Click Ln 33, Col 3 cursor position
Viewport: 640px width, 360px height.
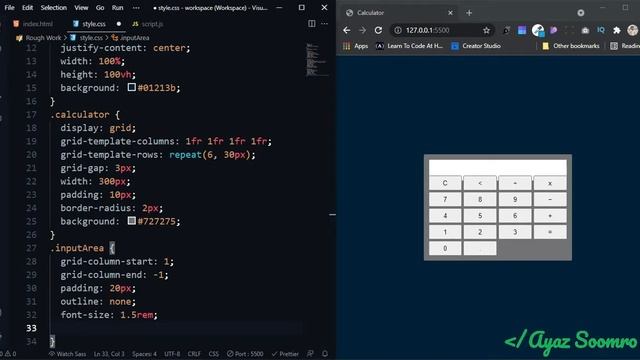click(x=109, y=354)
